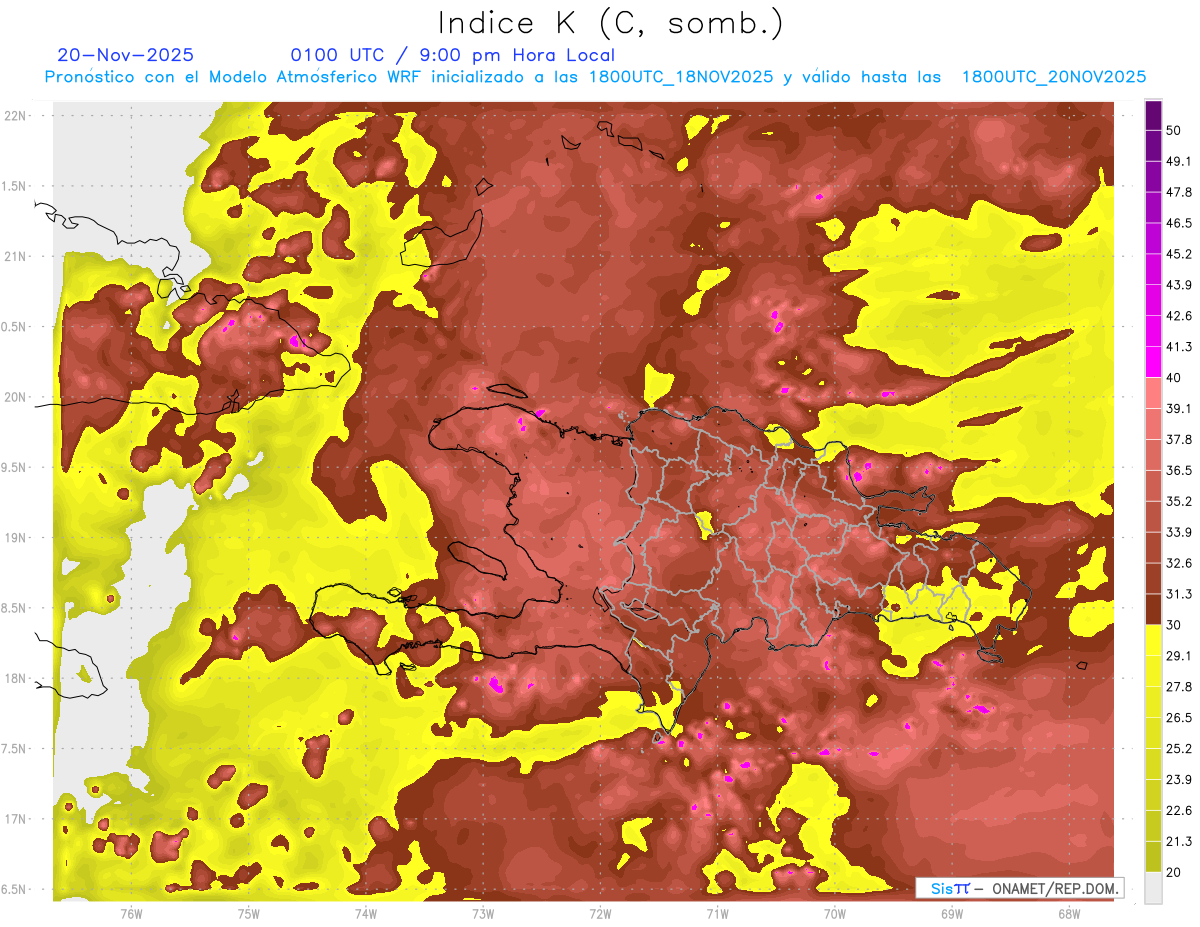
Task: Click the legend value "37.8"
Action: 1179,439
